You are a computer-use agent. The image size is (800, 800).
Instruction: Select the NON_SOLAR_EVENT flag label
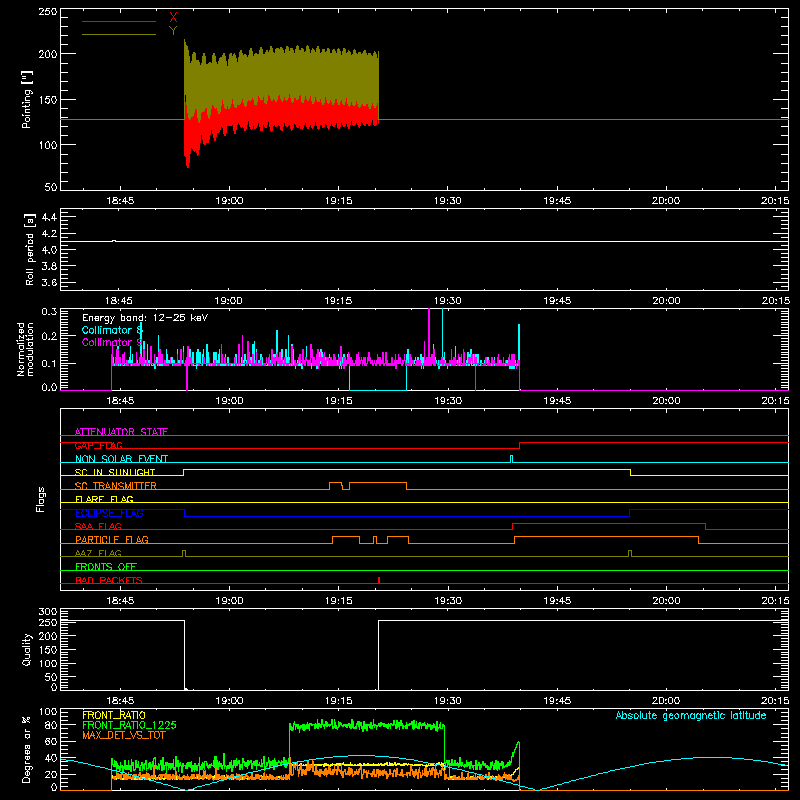pos(121,459)
